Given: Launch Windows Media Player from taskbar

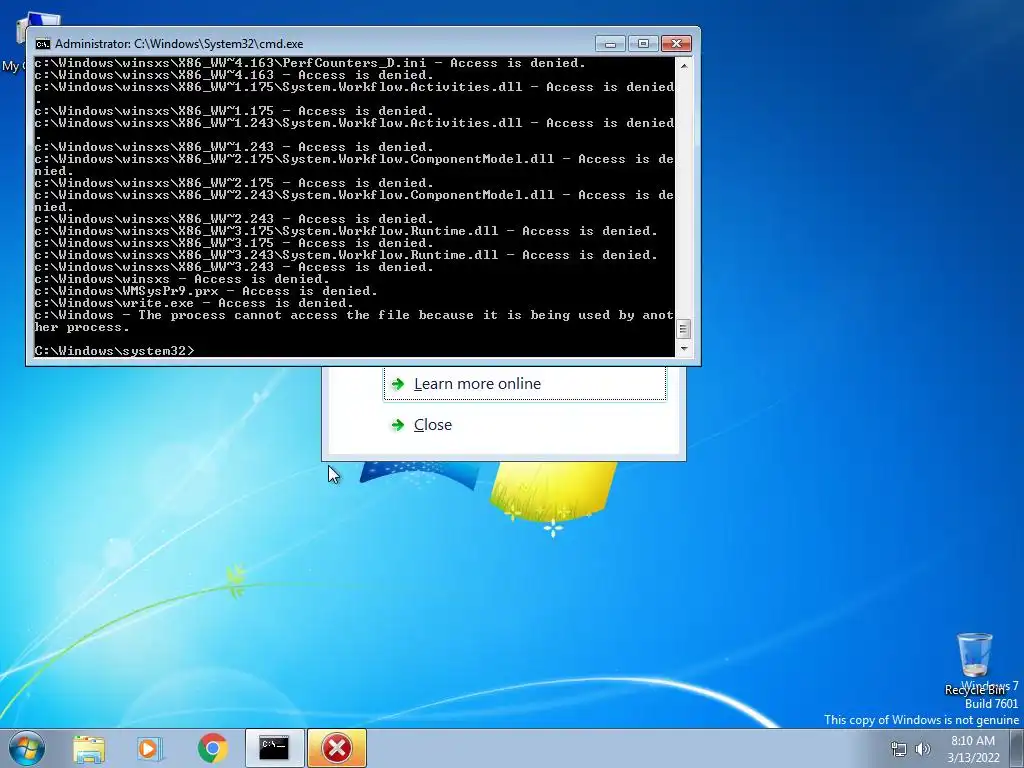Looking at the screenshot, I should (x=150, y=748).
